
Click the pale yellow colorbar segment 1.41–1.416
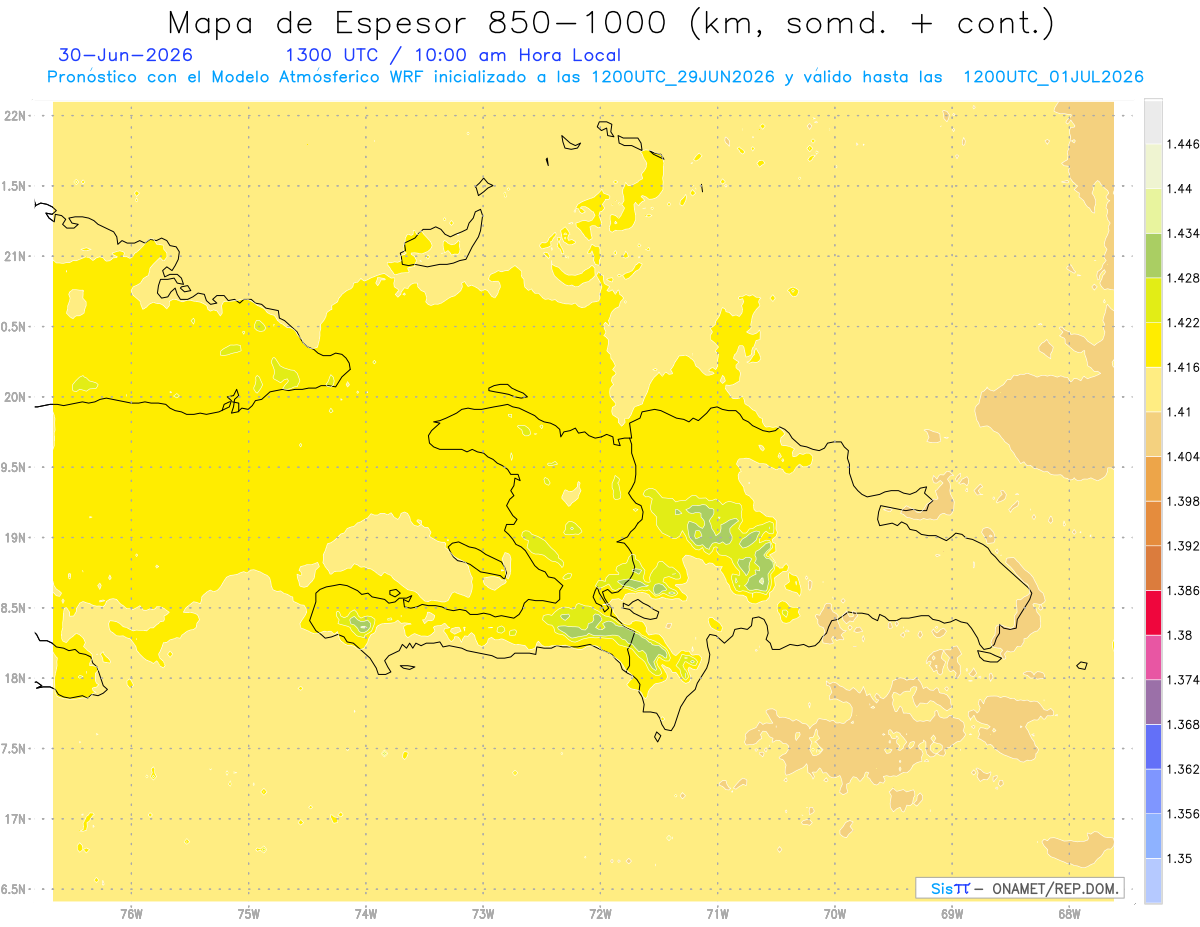(x=1153, y=389)
